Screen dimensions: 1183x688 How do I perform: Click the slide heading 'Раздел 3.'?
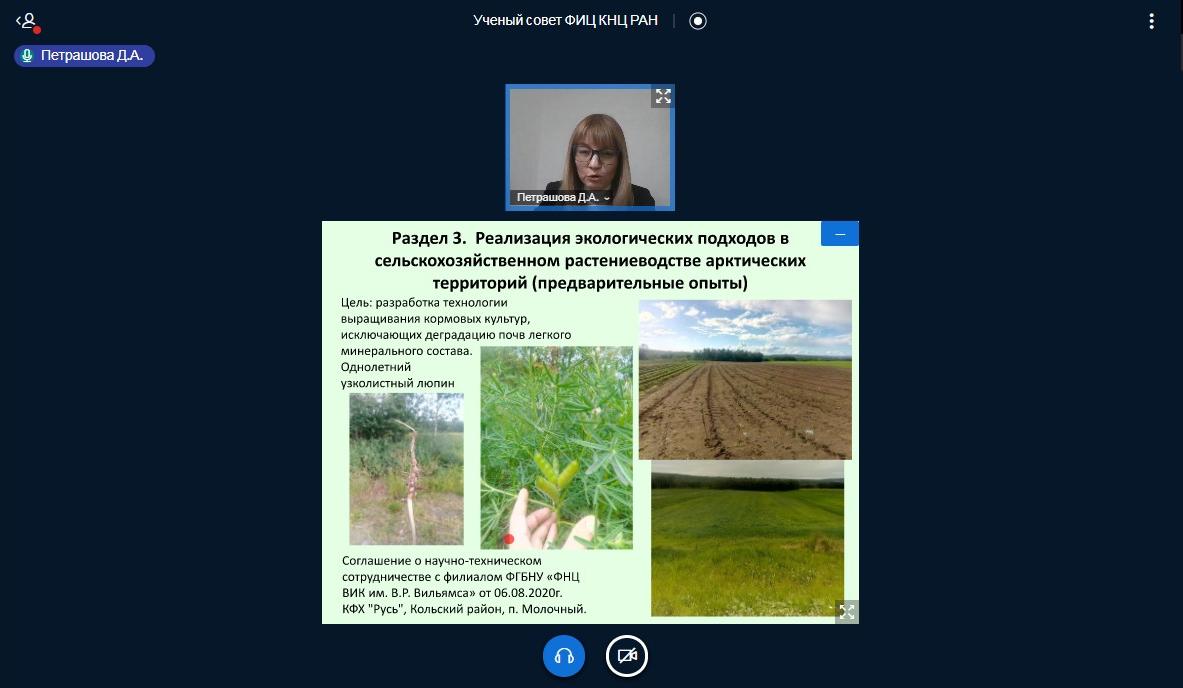429,238
